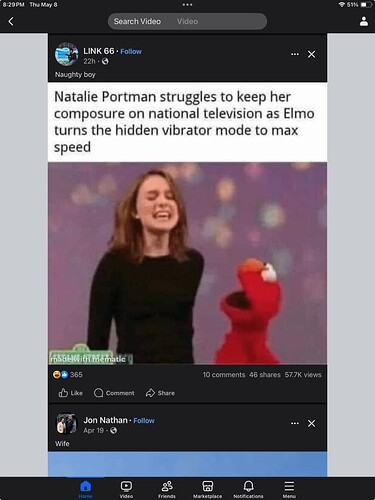
Task: Tap the back arrow icon
Action: tap(11, 22)
